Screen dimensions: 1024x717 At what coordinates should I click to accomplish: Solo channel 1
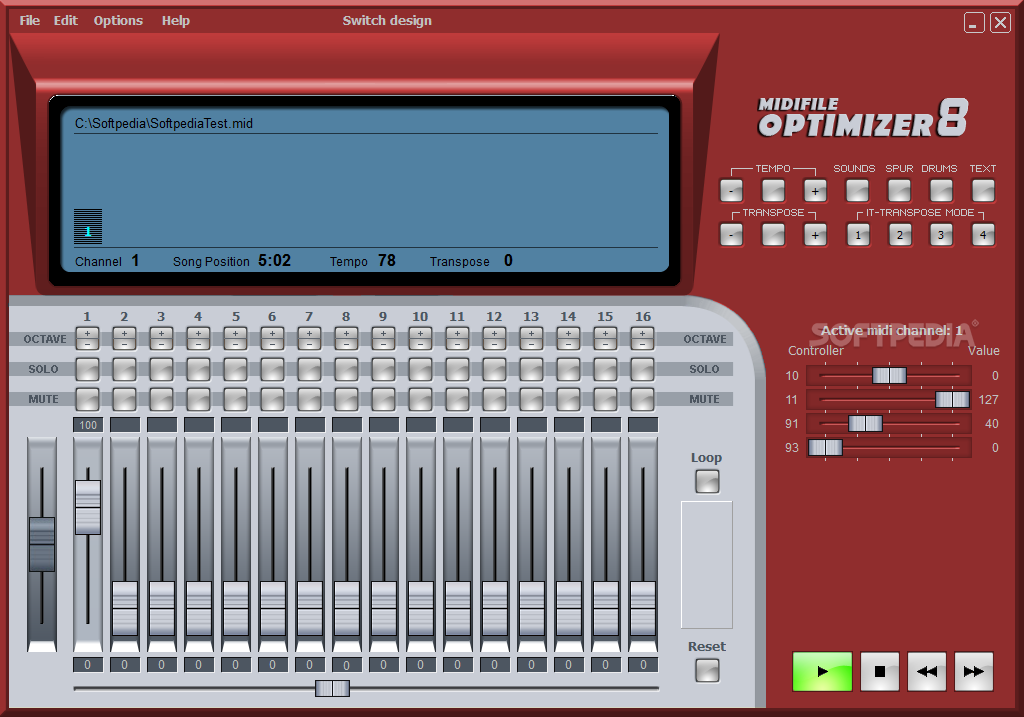pyautogui.click(x=88, y=369)
